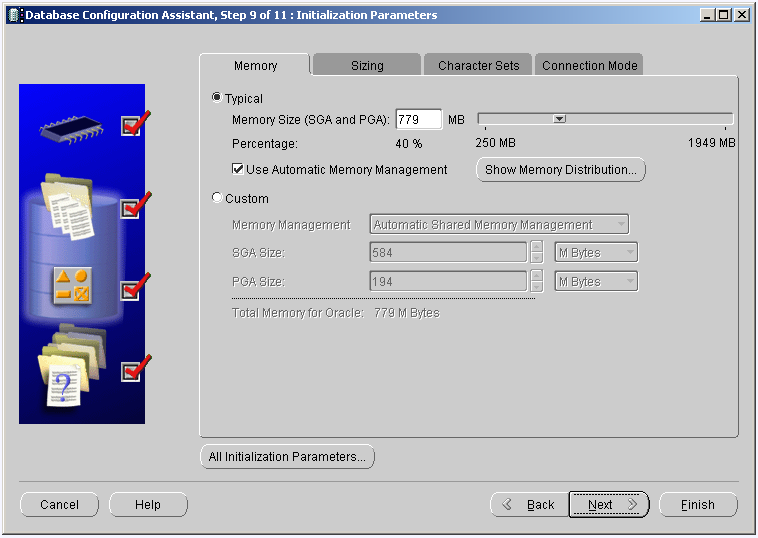The image size is (758, 538).
Task: Open the Character Sets tab
Action: click(478, 65)
